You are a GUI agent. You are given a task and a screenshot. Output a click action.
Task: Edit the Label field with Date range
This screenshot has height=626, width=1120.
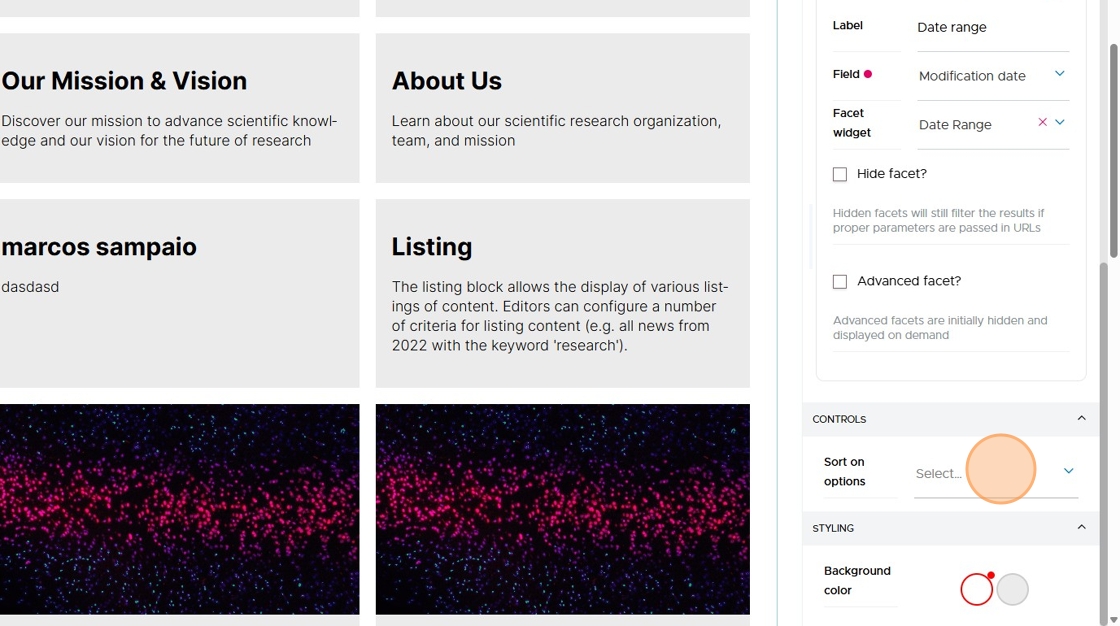tap(993, 27)
